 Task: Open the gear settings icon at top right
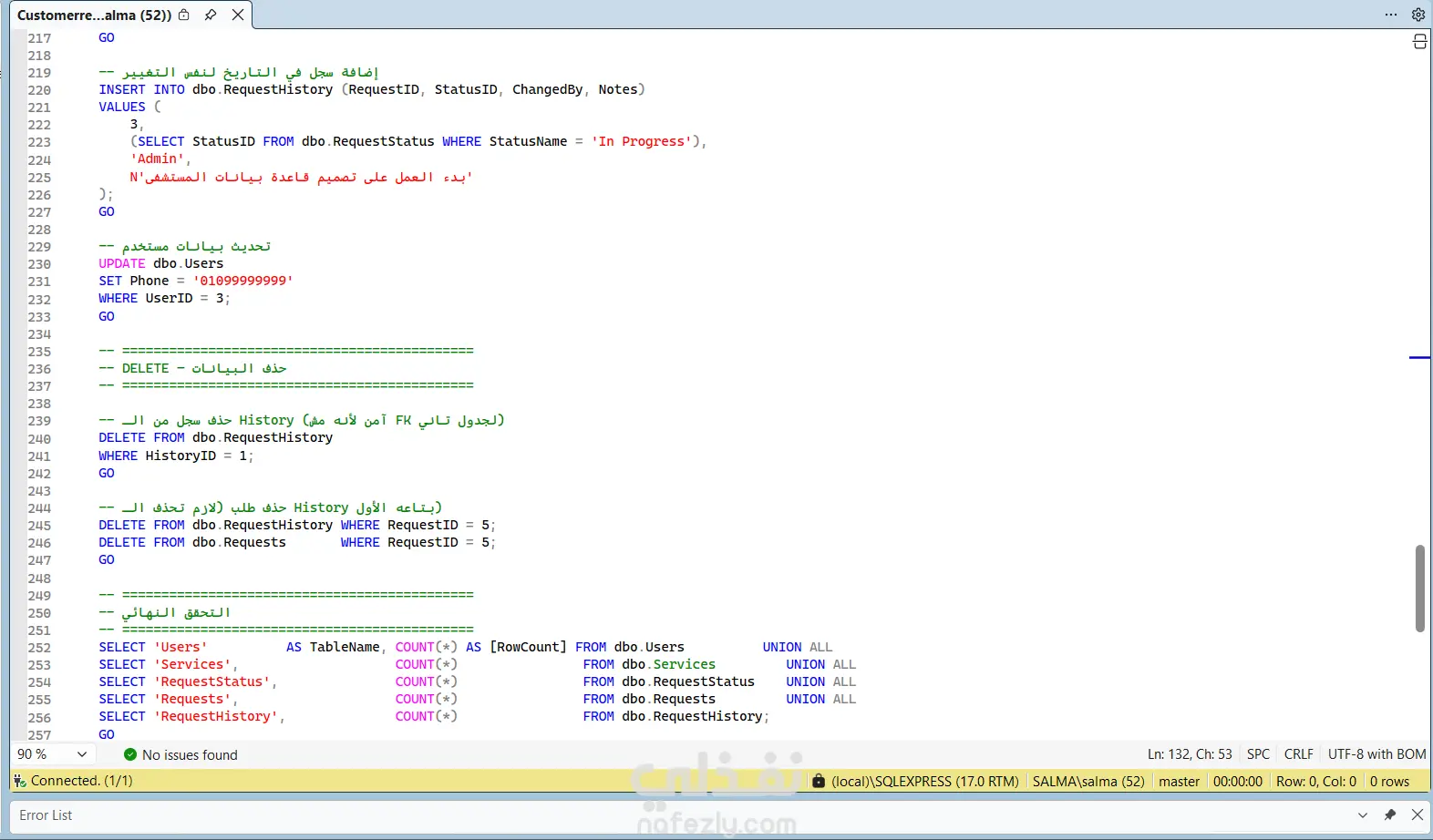tap(1418, 15)
